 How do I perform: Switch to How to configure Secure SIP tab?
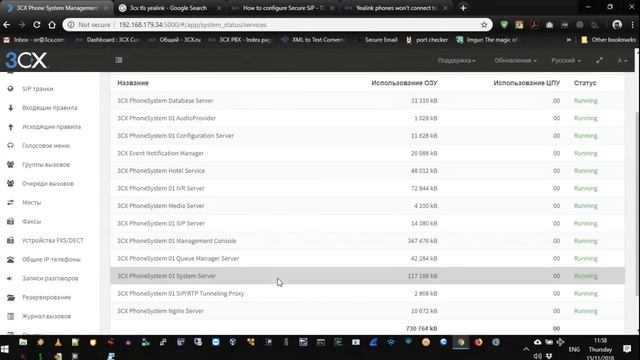pyautogui.click(x=282, y=8)
